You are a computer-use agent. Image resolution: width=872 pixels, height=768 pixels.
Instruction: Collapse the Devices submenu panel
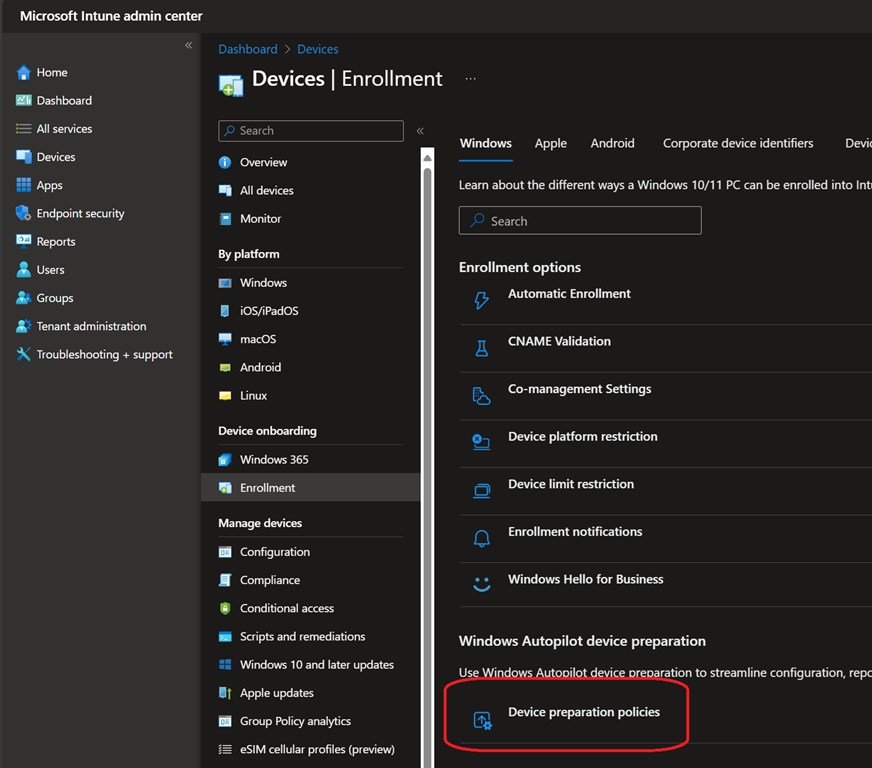pyautogui.click(x=420, y=131)
